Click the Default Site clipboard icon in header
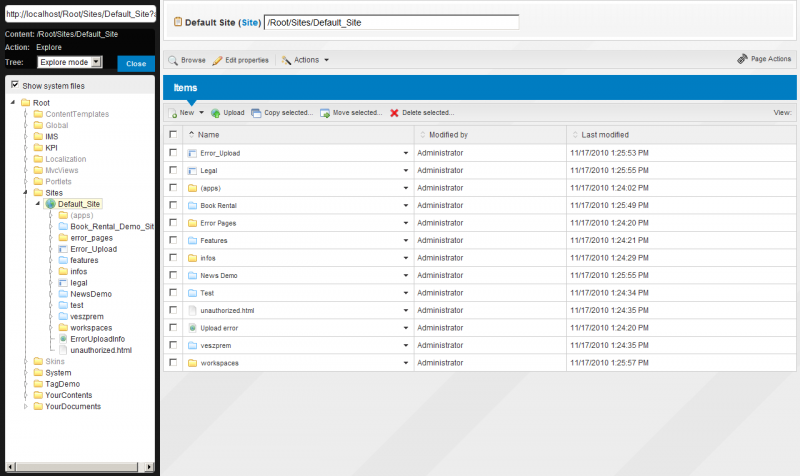 (x=178, y=21)
